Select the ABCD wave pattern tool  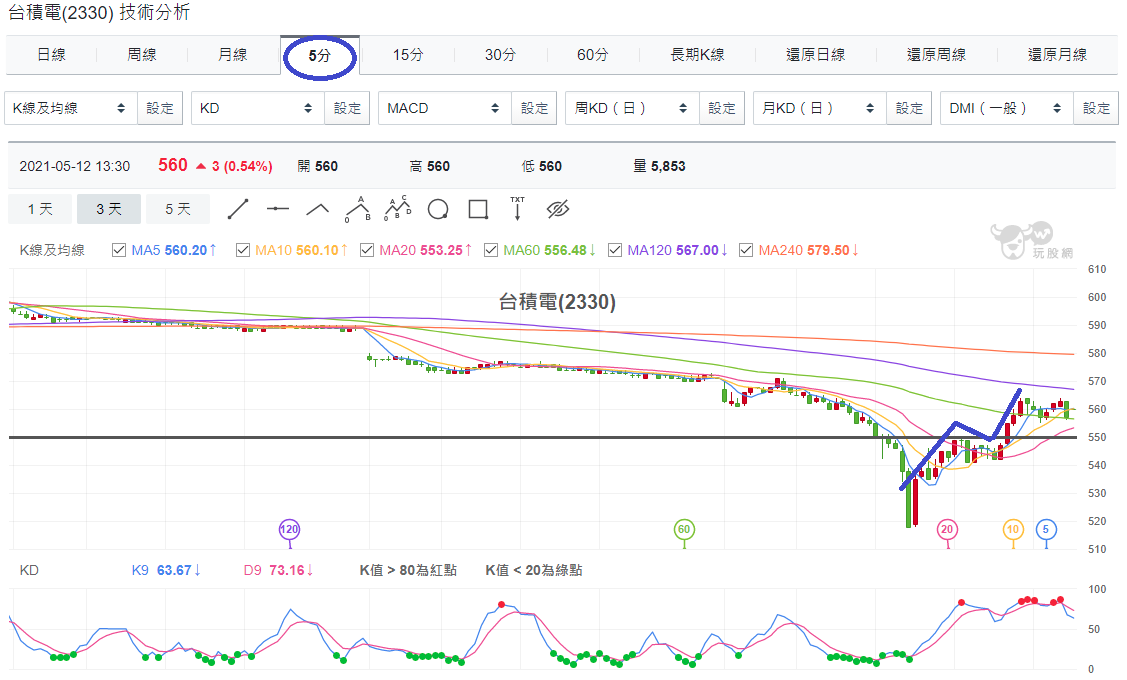coord(398,209)
